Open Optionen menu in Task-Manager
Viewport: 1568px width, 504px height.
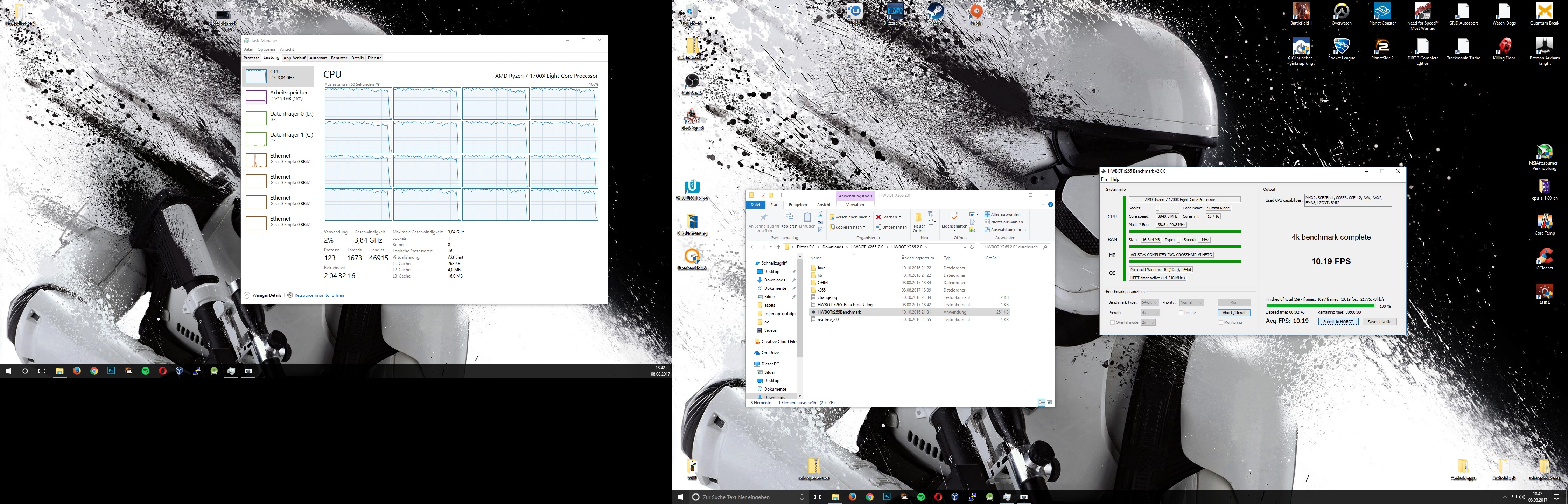coord(266,49)
